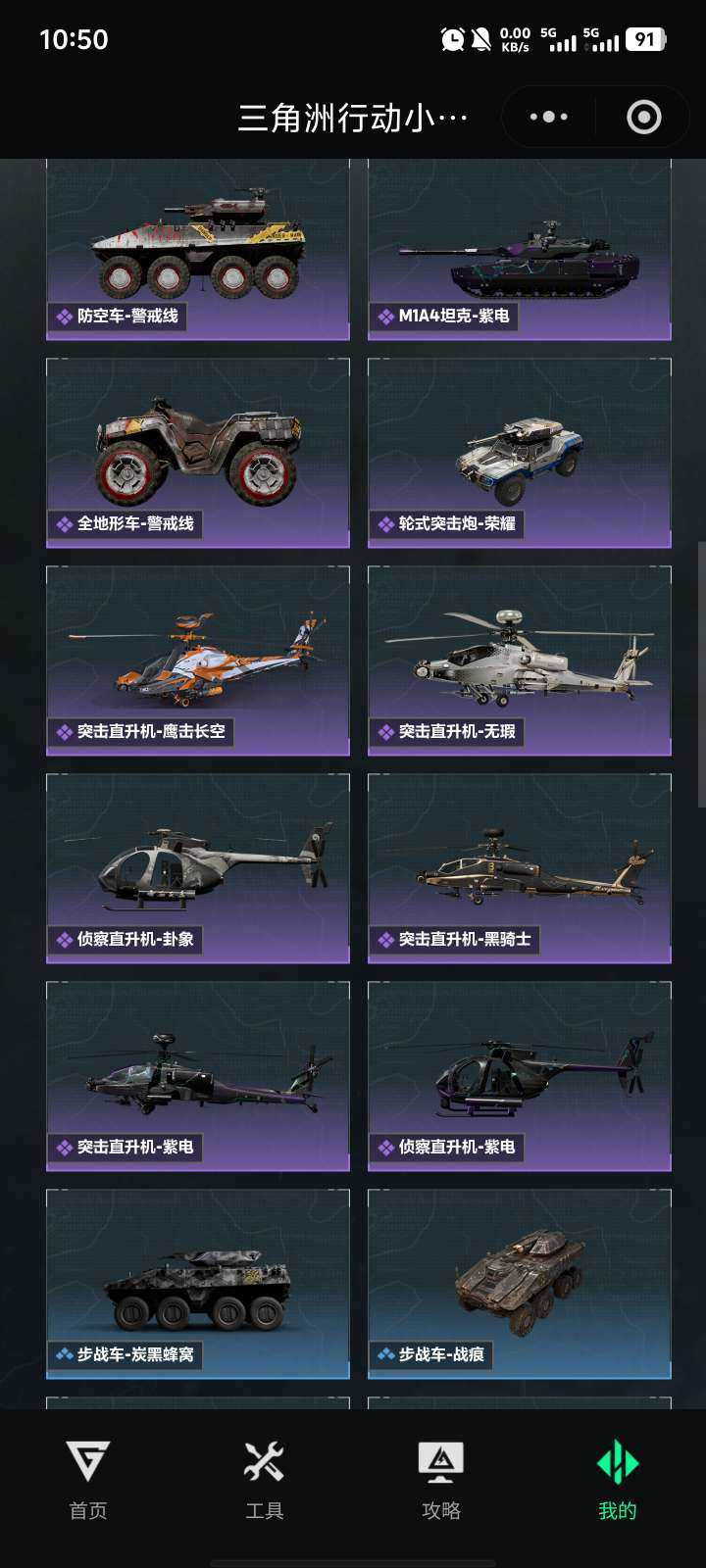Open the 步战车-战痕 IFV card

520,1284
